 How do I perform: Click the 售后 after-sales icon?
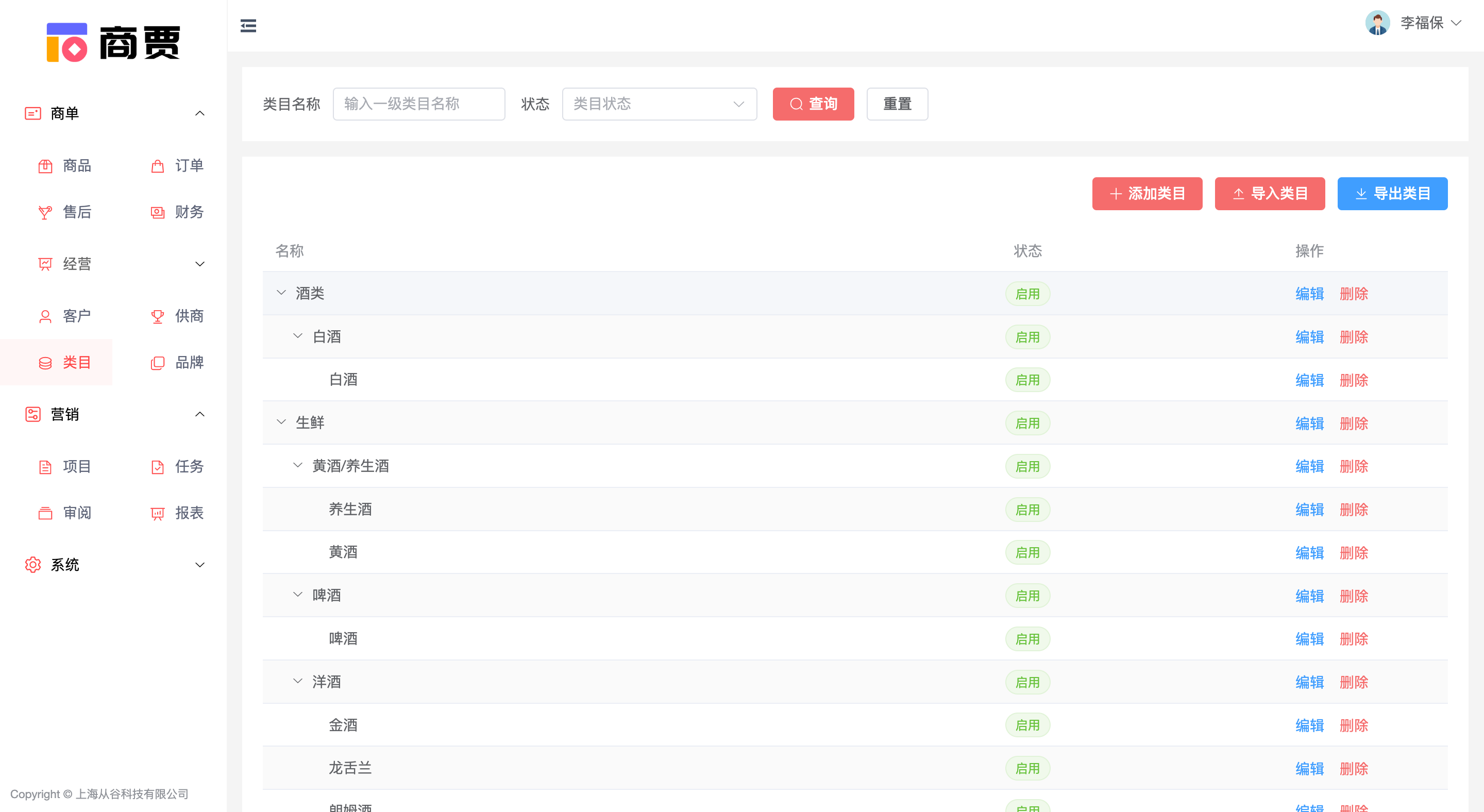[x=45, y=212]
